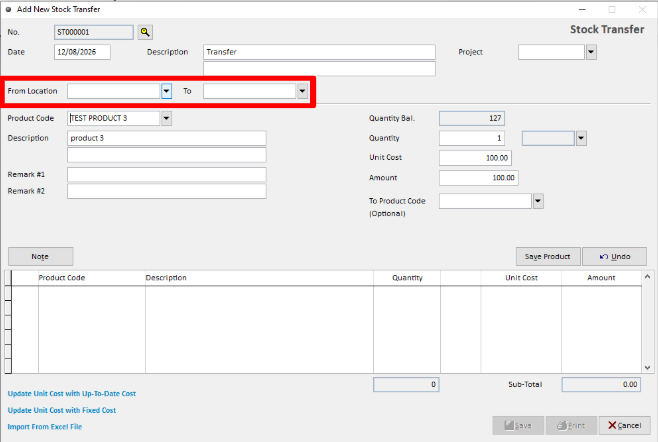Click the Remark #1 field
Image resolution: width=658 pixels, height=442 pixels.
(x=167, y=175)
